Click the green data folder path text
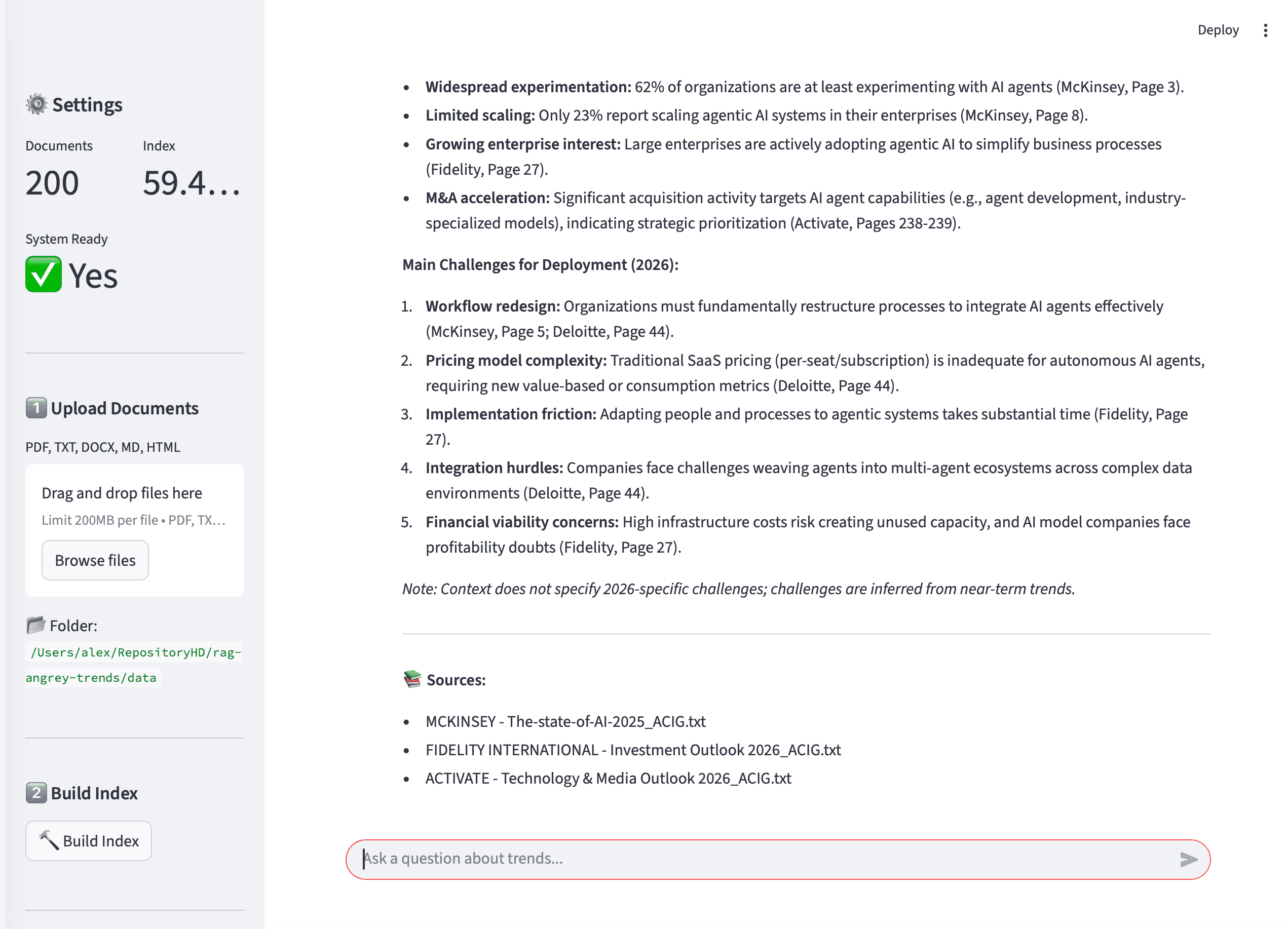The height and width of the screenshot is (929, 1288). (x=134, y=665)
